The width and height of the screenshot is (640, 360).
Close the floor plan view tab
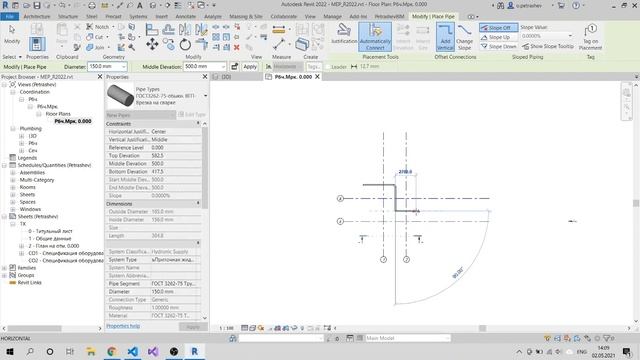click(317, 77)
